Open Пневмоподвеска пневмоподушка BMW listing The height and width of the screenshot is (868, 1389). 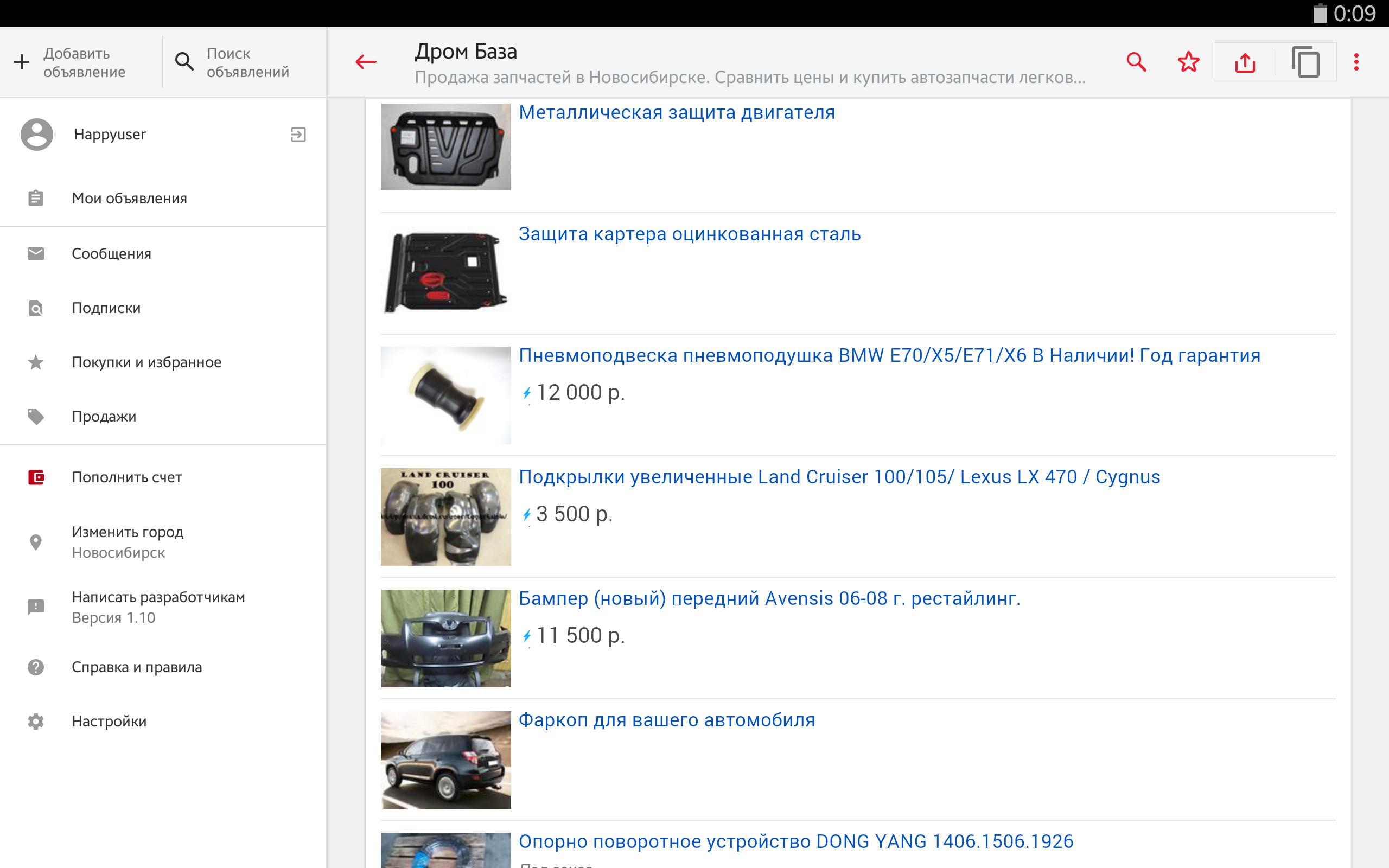(x=890, y=356)
